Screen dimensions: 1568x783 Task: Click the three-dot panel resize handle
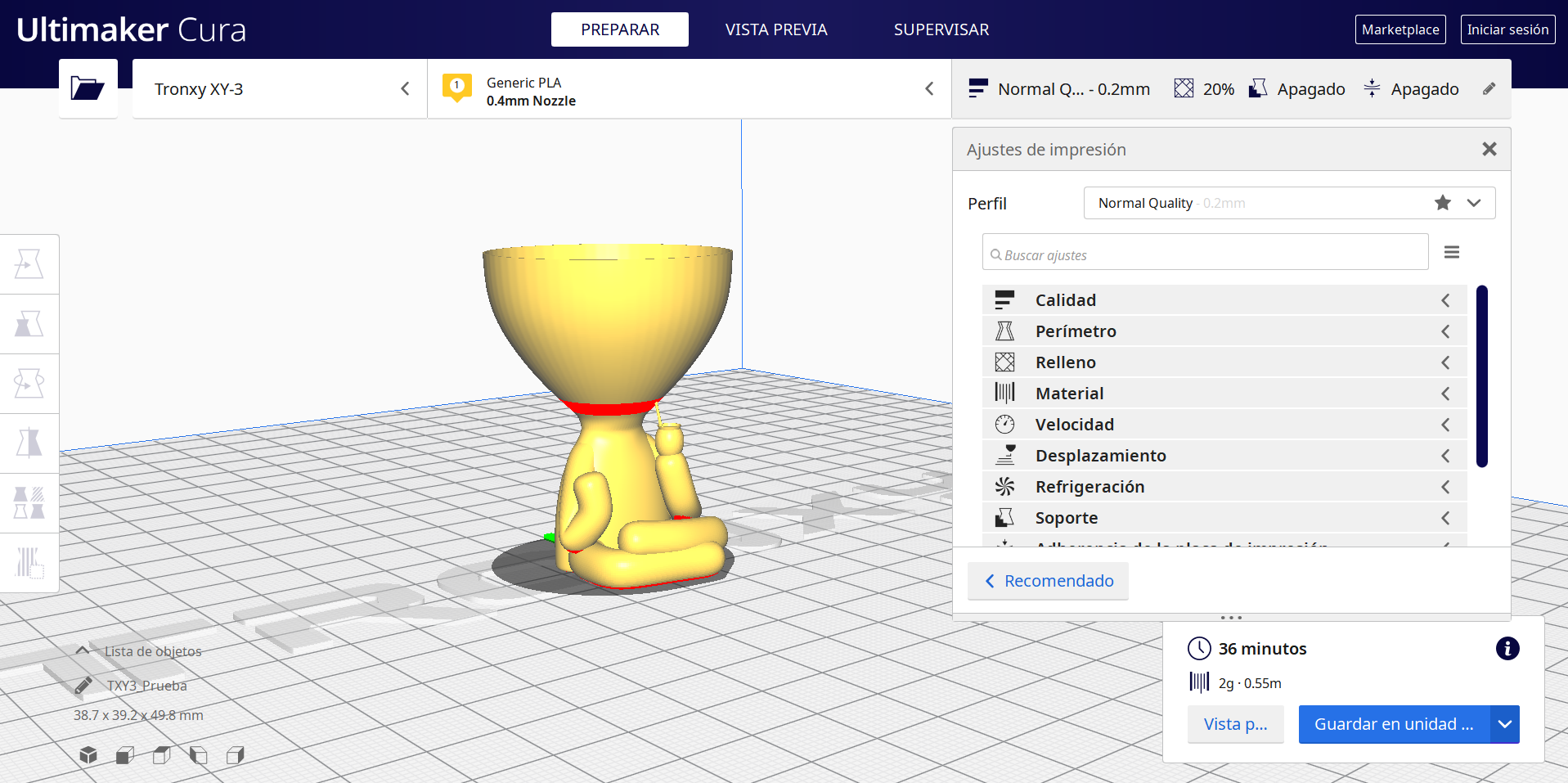coord(1231,618)
